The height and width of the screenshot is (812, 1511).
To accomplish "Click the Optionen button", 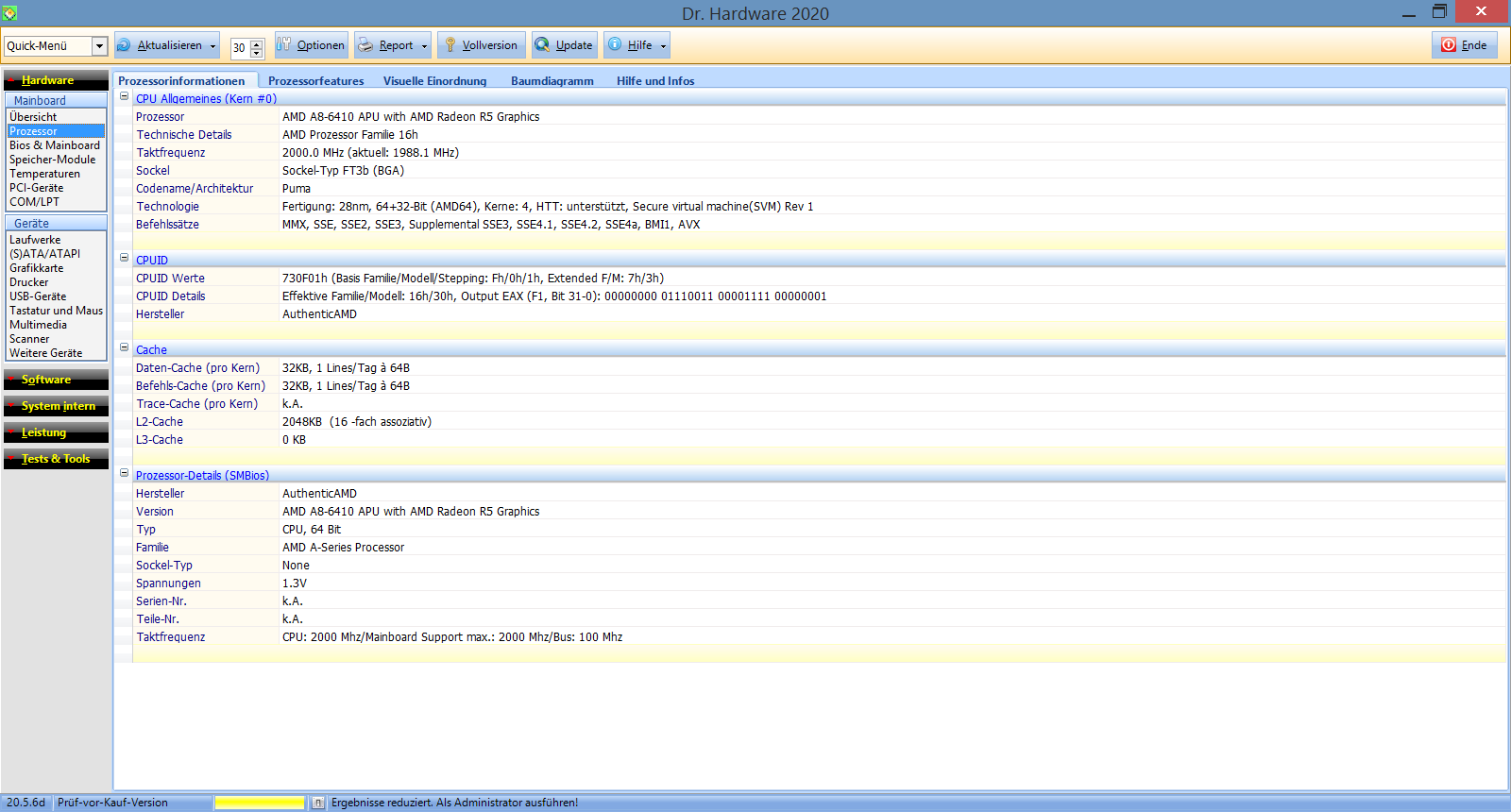I will click(x=312, y=45).
